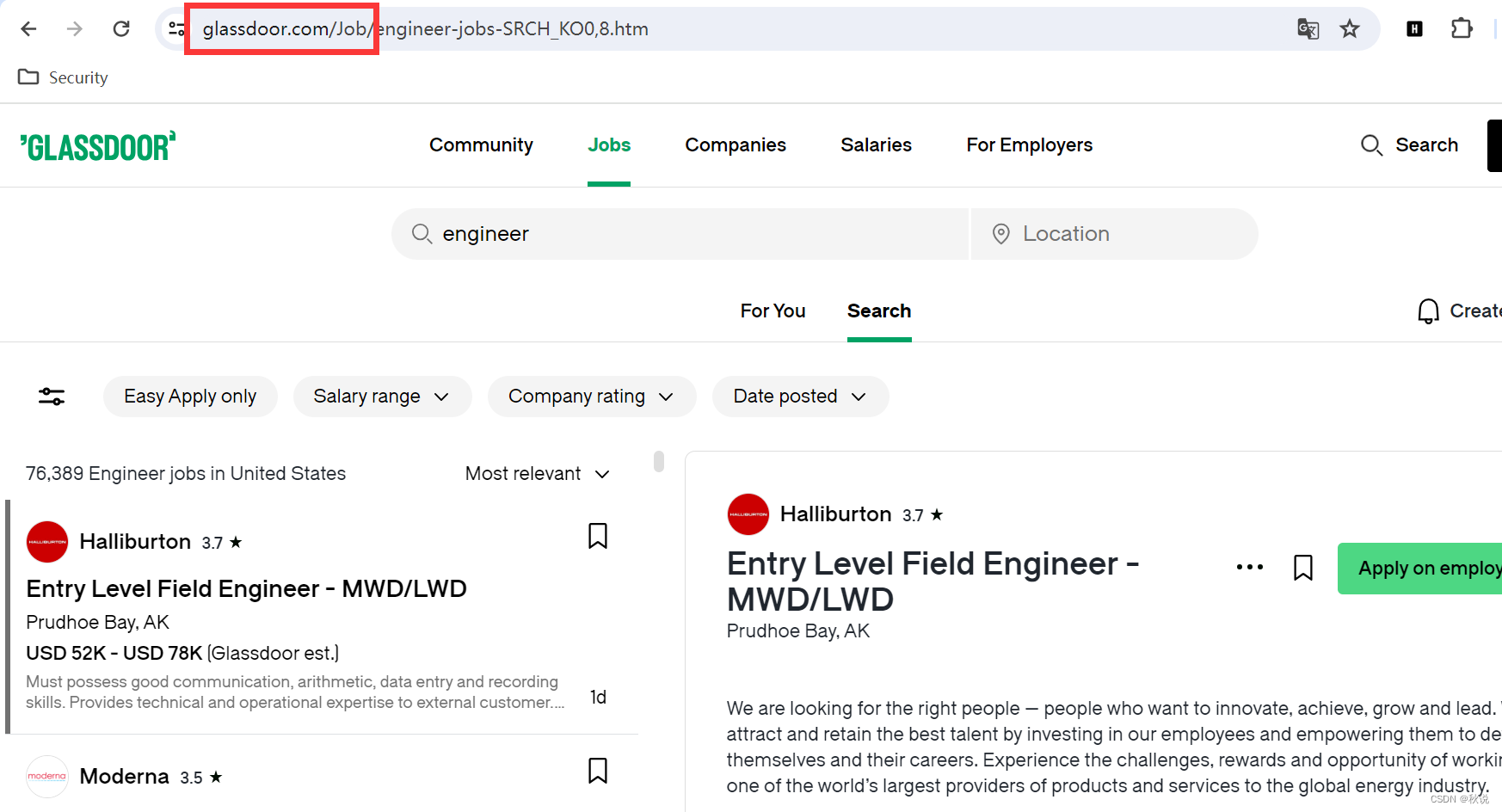Screen dimensions: 1502x812
Task: Click the Create alert bell icon
Action: click(x=1428, y=311)
